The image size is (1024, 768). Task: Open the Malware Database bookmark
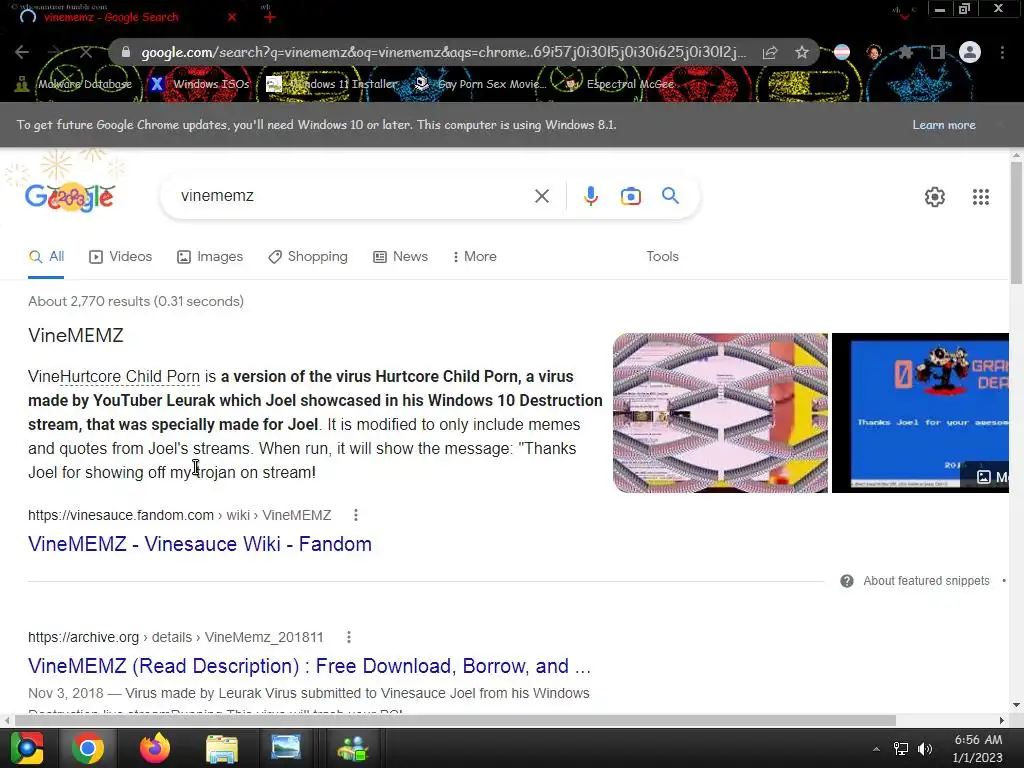click(x=74, y=84)
